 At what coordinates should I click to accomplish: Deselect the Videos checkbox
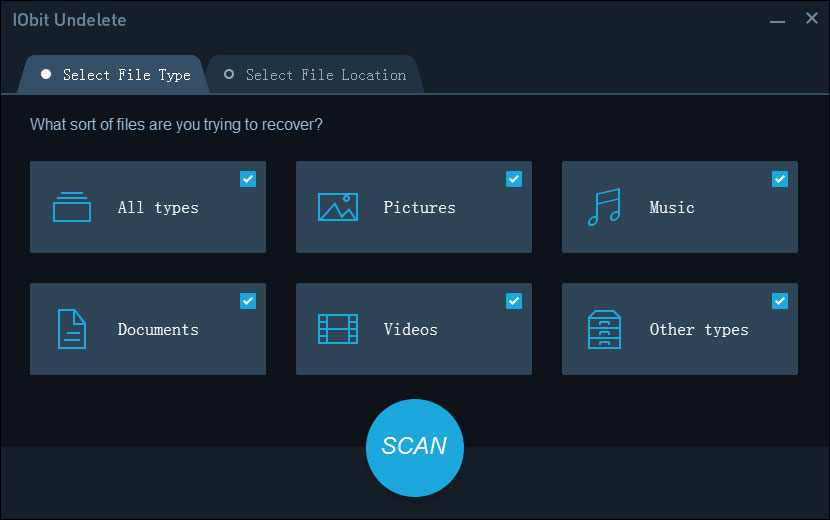click(x=514, y=301)
